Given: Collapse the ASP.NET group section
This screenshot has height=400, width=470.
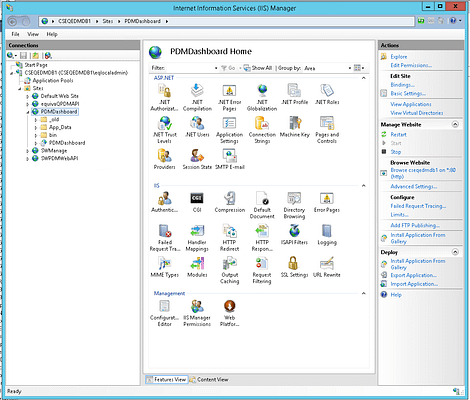Looking at the screenshot, I should point(364,78).
